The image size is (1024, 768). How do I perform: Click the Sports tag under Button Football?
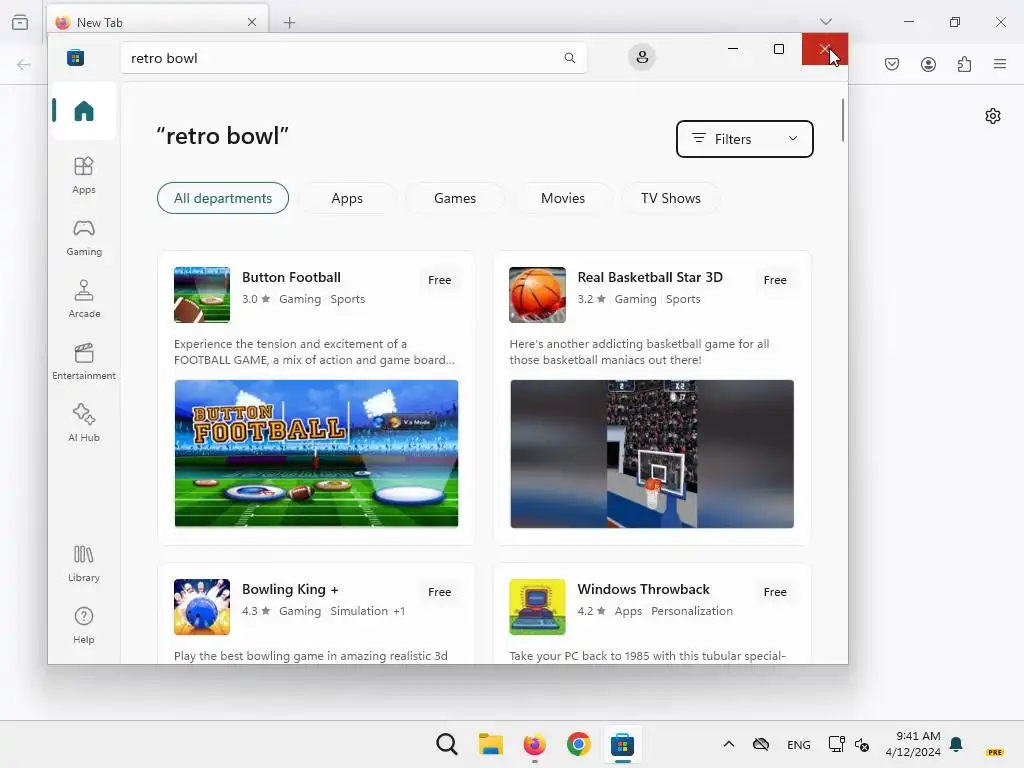click(x=347, y=299)
